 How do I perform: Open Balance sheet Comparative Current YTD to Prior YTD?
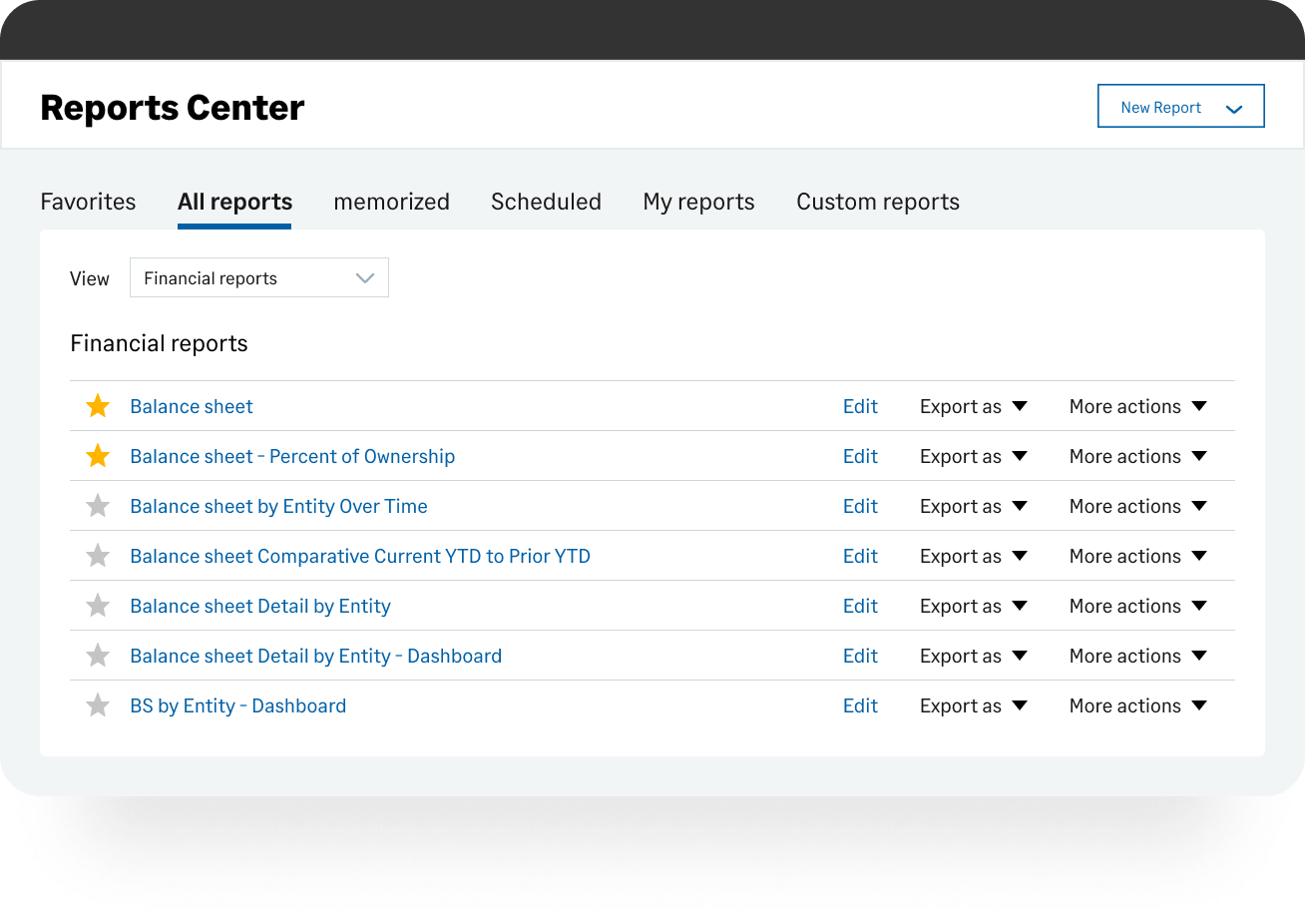tap(360, 556)
